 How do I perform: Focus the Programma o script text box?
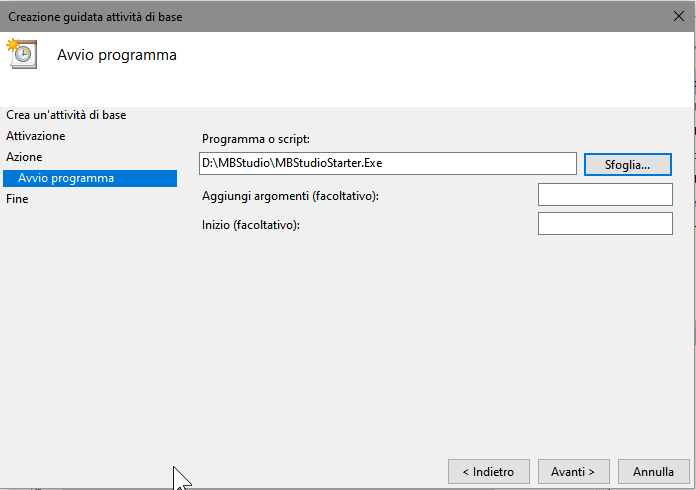(388, 163)
